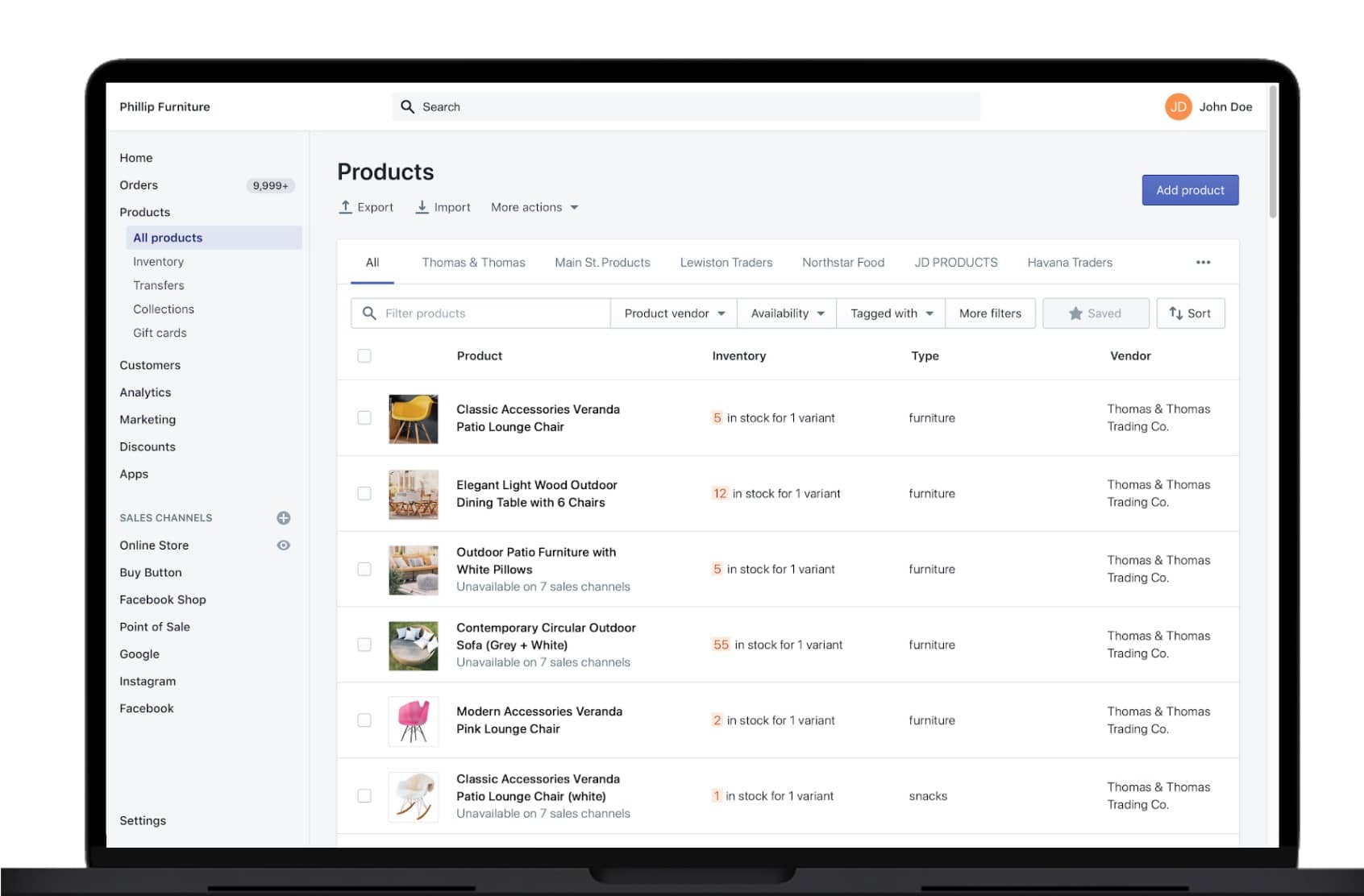Open the Sort options via the sort icon

click(x=1178, y=313)
